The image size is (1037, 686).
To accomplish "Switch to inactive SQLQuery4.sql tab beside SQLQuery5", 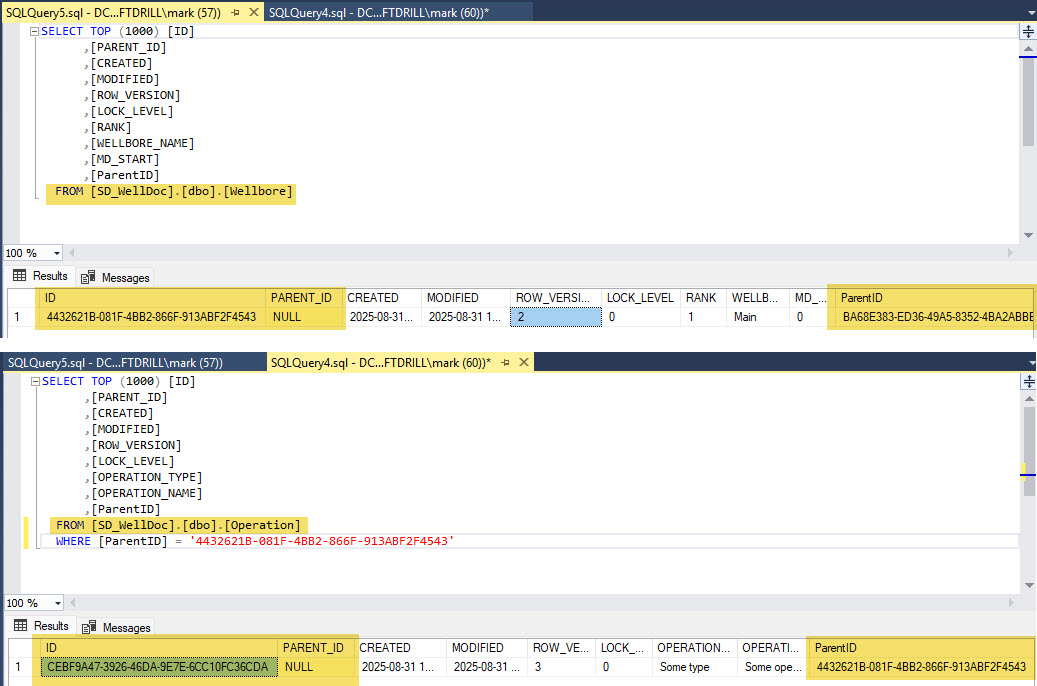I will click(380, 12).
